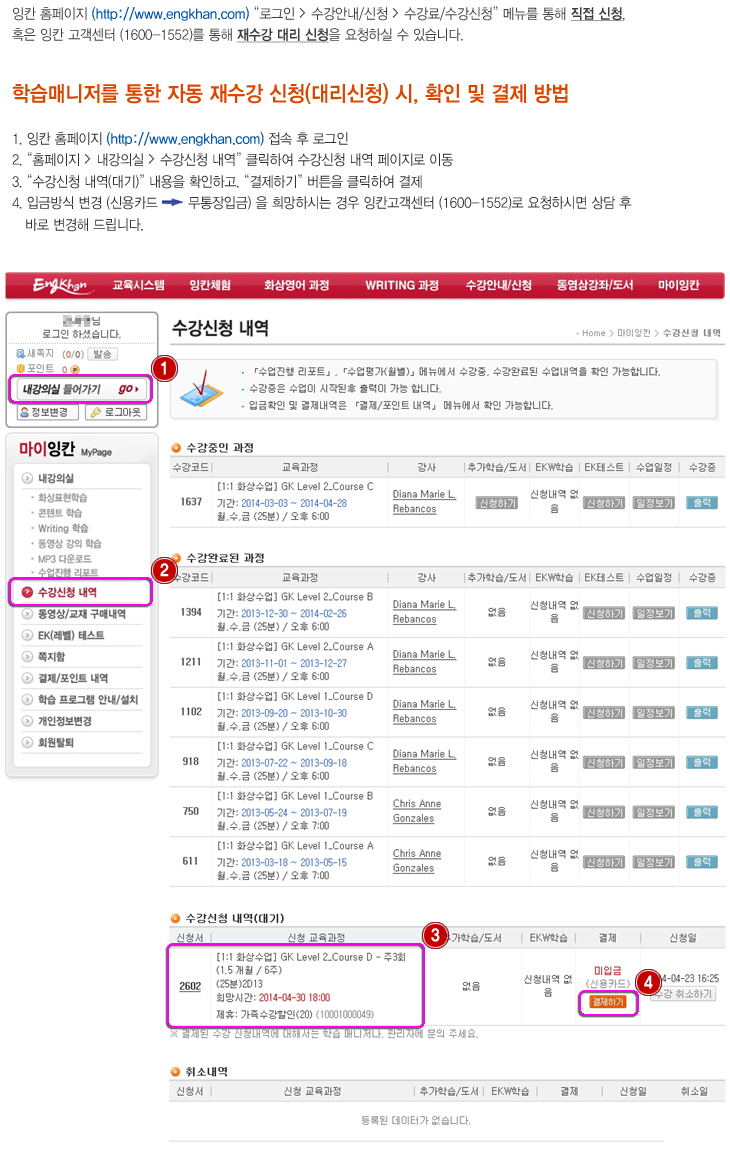Click the 발송 button beside 새쪽지

click(x=102, y=354)
